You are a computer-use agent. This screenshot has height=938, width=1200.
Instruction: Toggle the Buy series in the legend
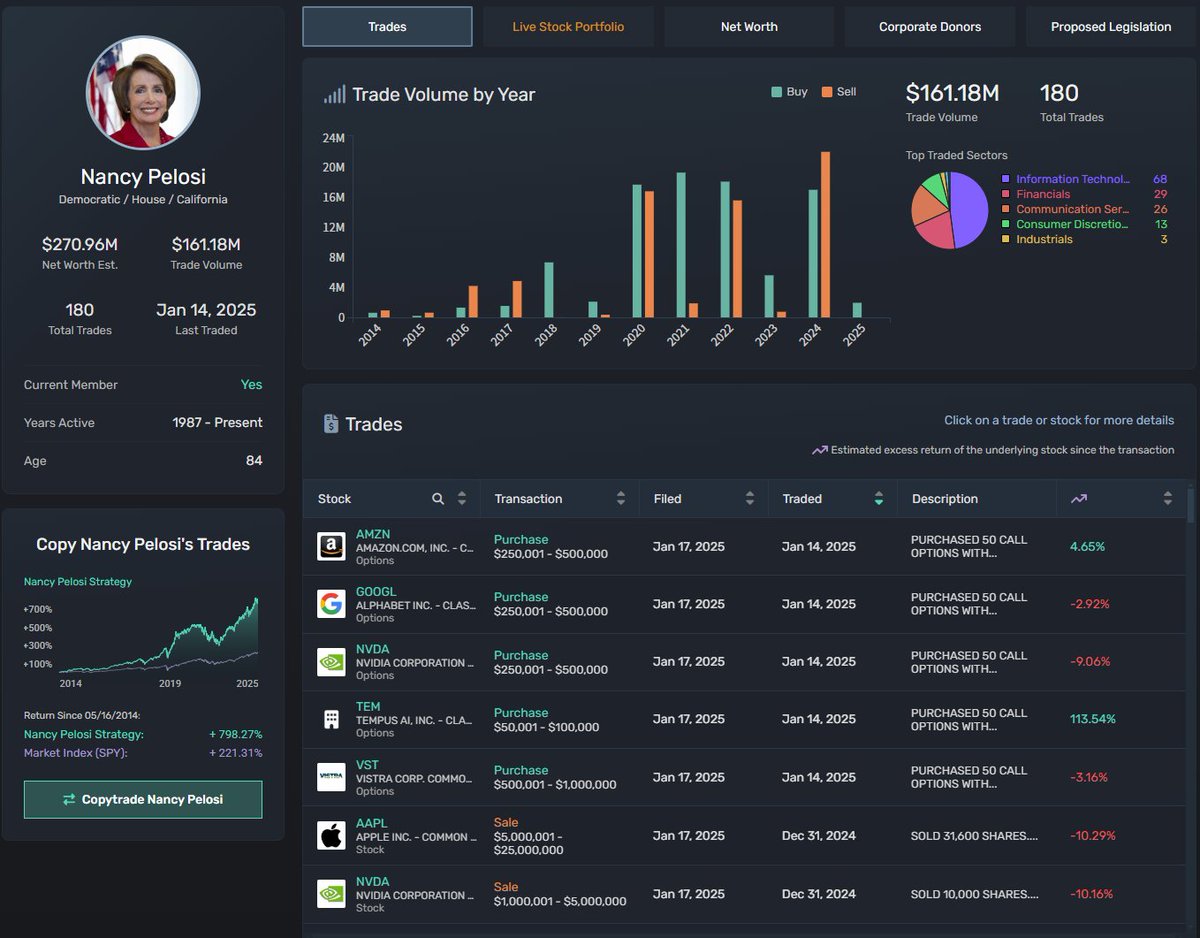(789, 92)
